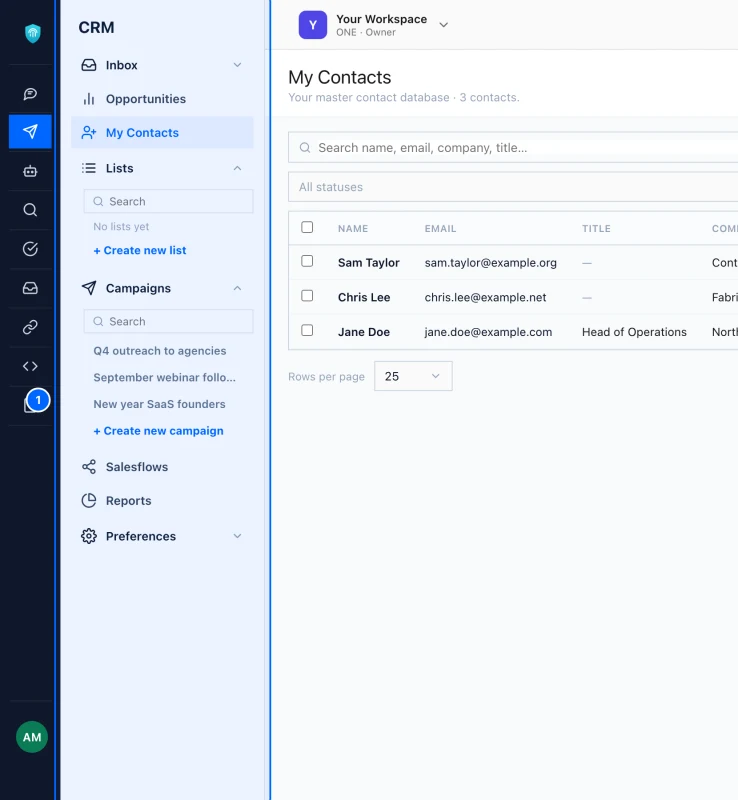Go to Opportunities
This screenshot has height=800, width=738.
(162, 98)
